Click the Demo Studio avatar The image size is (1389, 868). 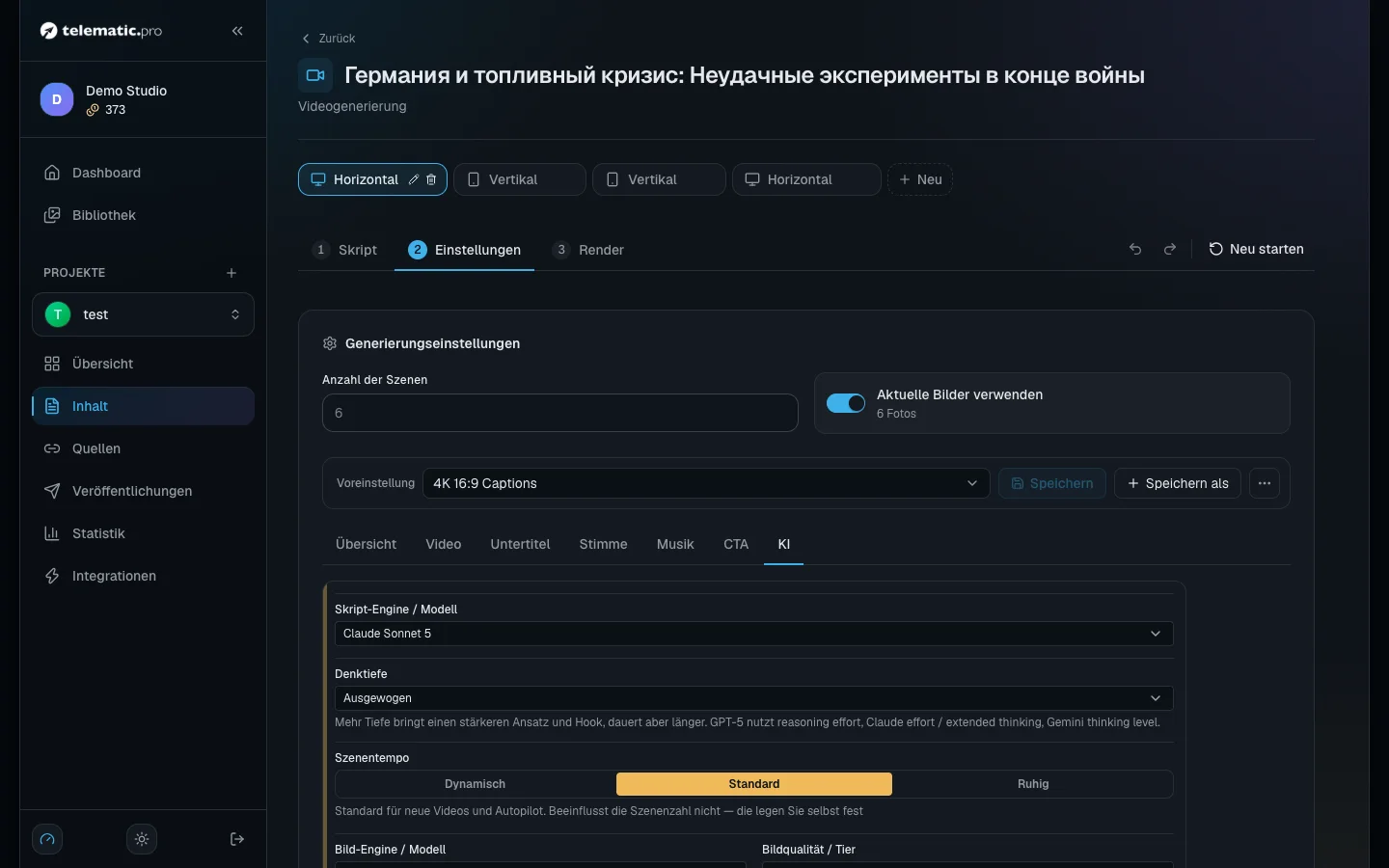click(x=57, y=99)
